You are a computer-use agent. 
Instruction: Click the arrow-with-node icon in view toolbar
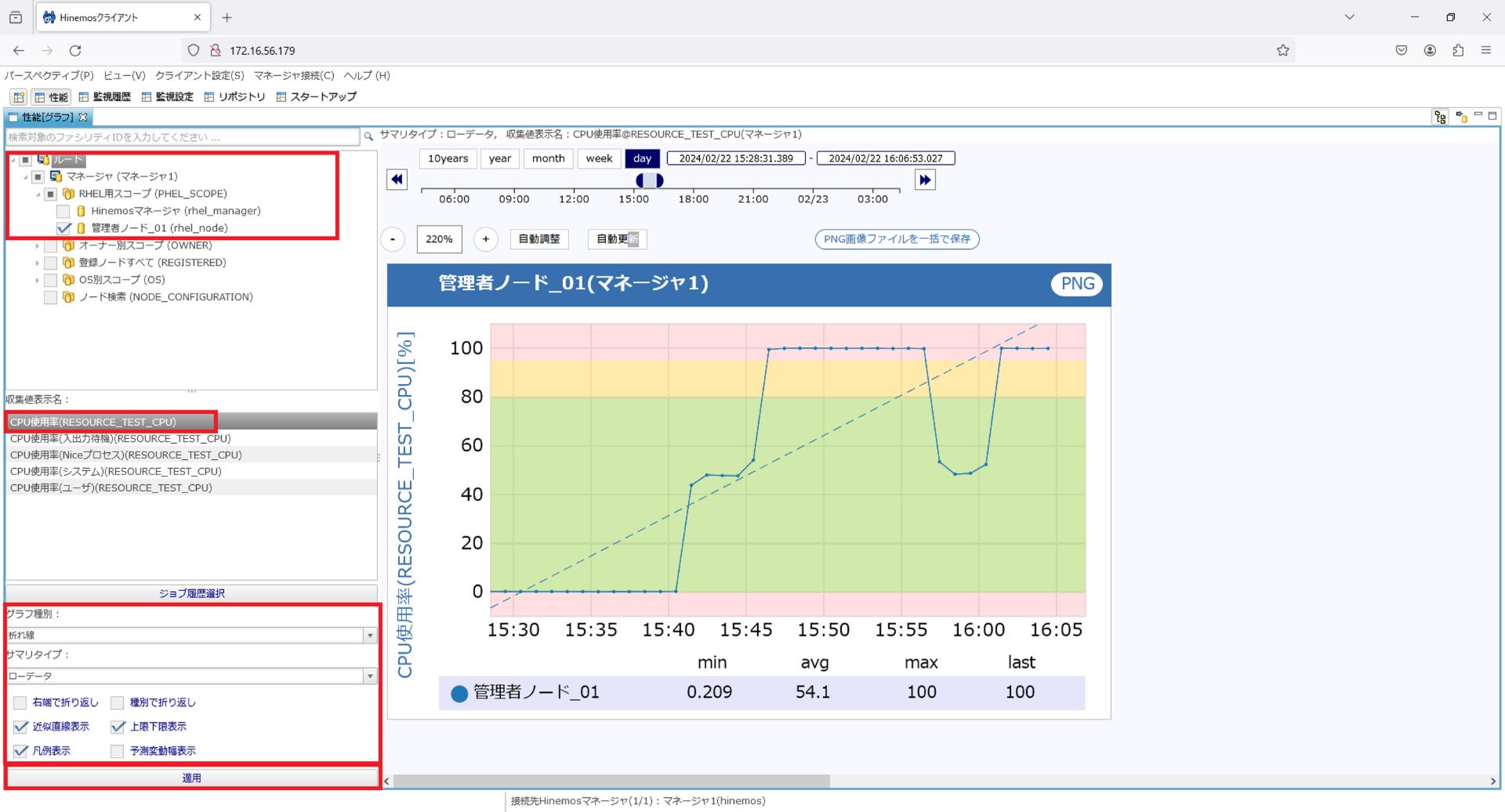click(x=1461, y=117)
